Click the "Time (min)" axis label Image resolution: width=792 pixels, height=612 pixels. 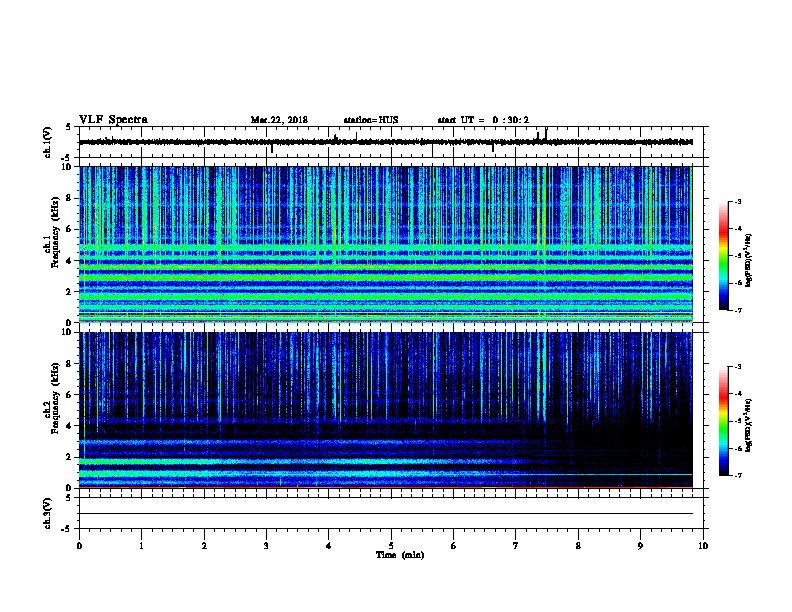(400, 555)
